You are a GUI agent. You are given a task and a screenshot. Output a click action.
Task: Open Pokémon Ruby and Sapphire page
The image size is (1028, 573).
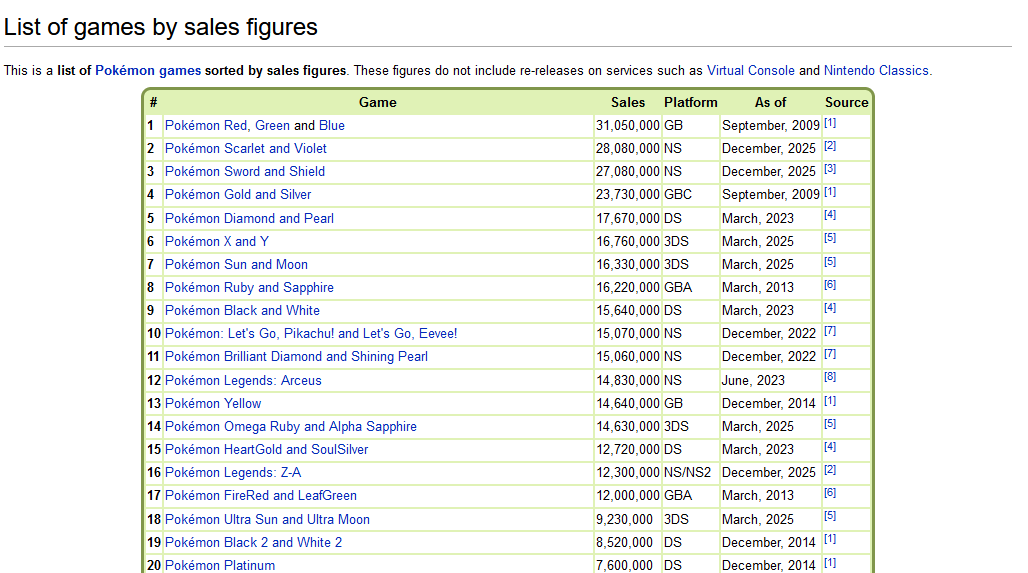pos(249,287)
